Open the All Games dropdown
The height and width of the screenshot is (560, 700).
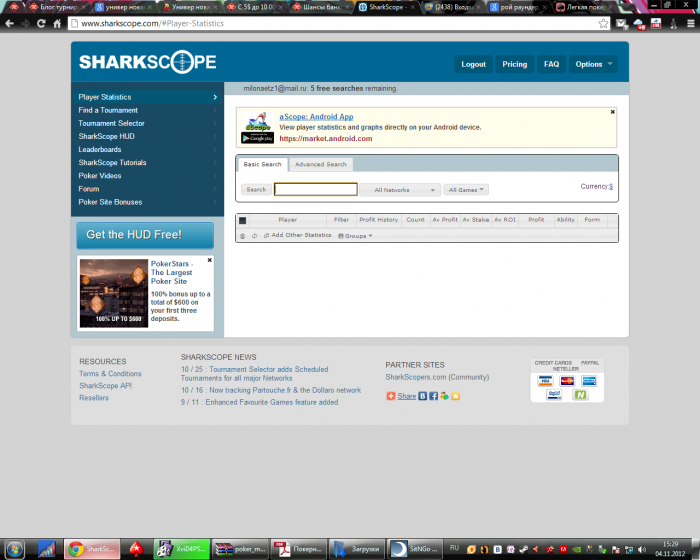(466, 190)
